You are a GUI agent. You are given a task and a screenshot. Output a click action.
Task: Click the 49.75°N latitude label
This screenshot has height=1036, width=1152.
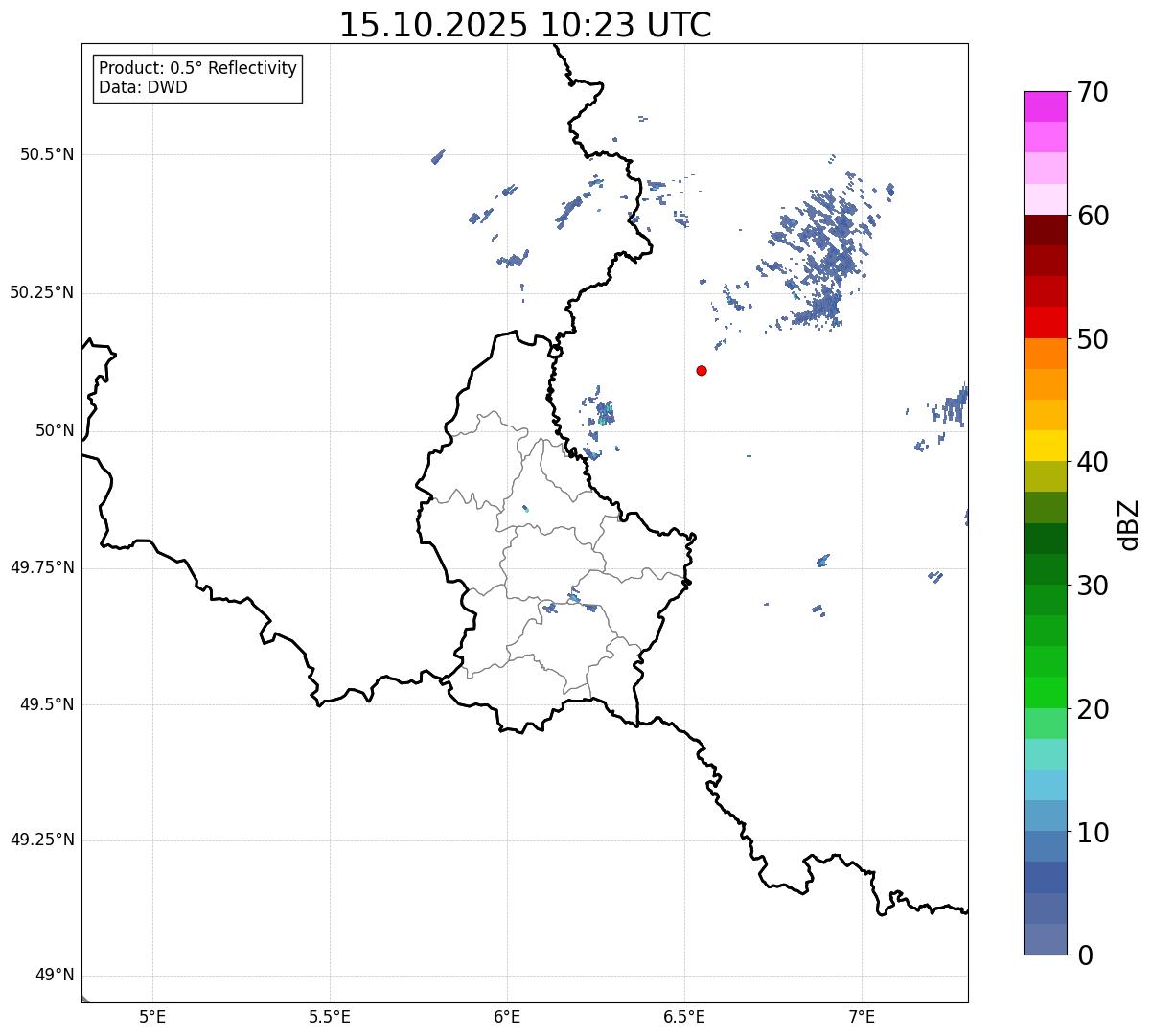[x=42, y=567]
